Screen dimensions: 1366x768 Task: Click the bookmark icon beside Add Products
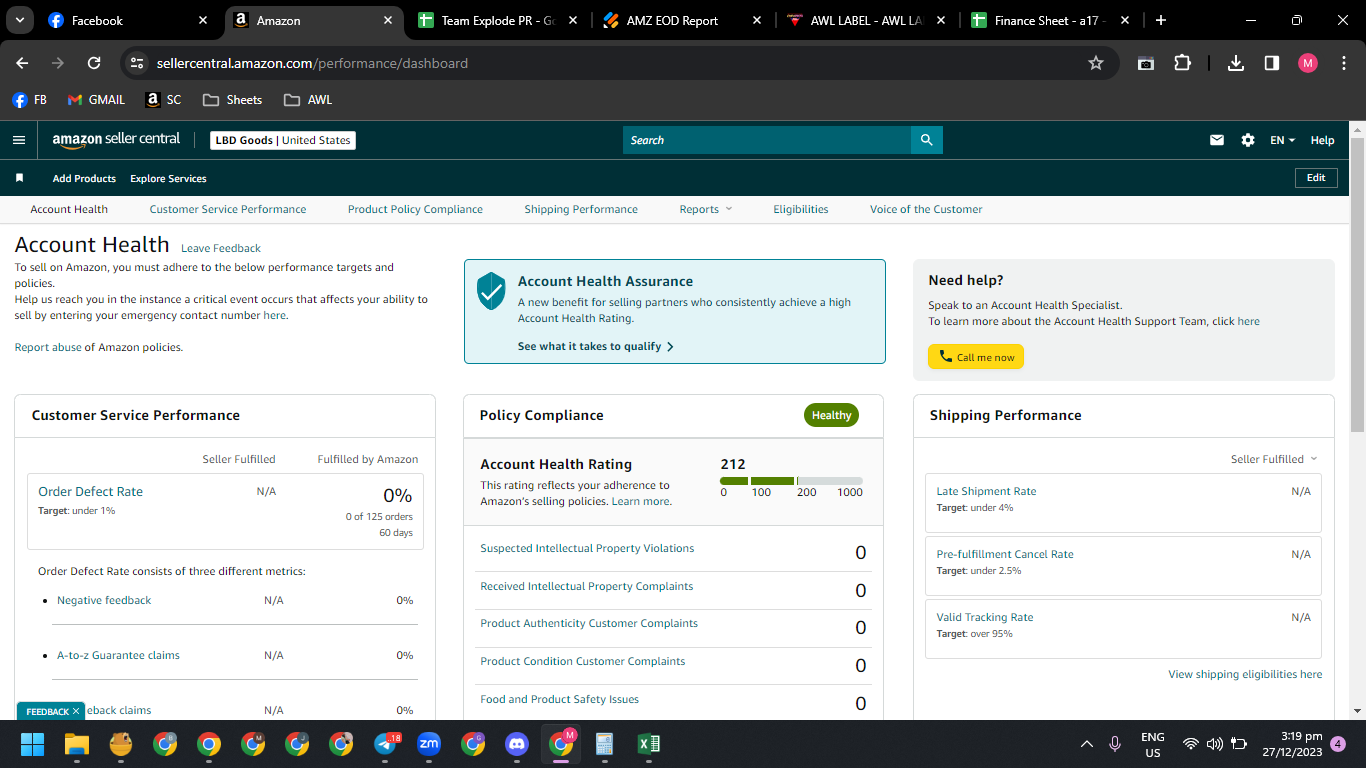tap(19, 178)
